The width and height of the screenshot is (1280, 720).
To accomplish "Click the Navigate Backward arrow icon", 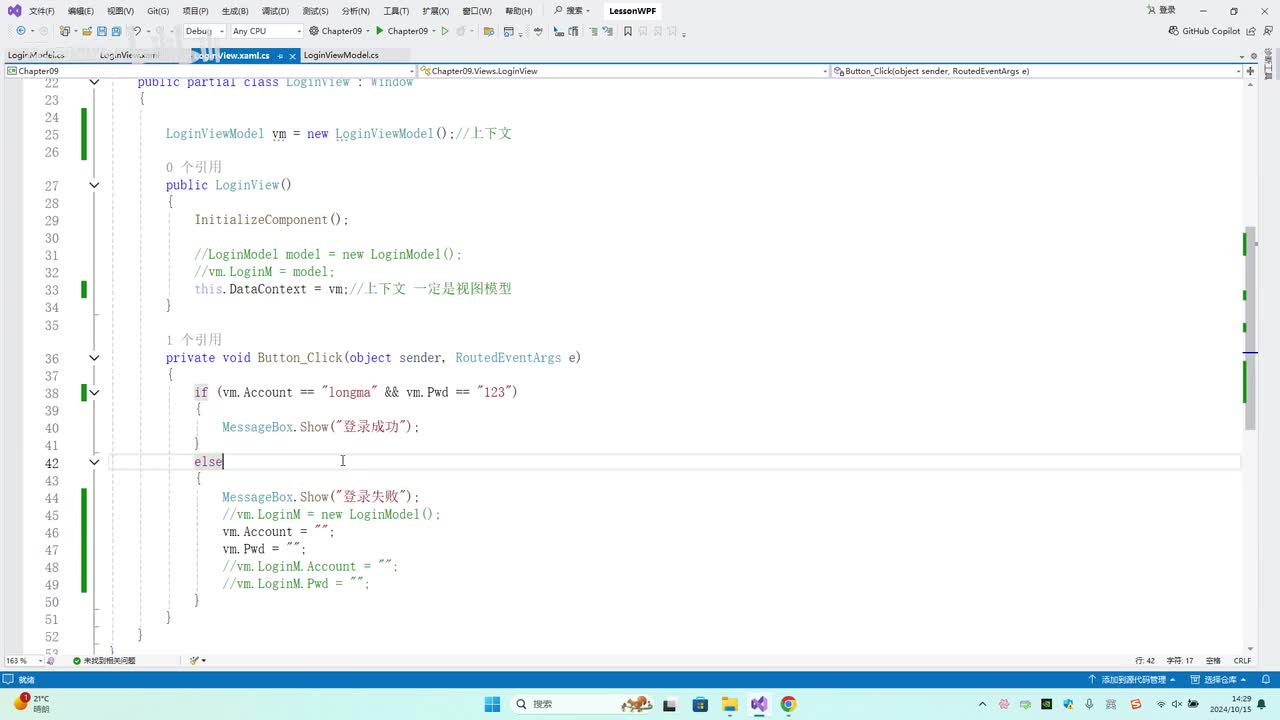I will point(20,31).
